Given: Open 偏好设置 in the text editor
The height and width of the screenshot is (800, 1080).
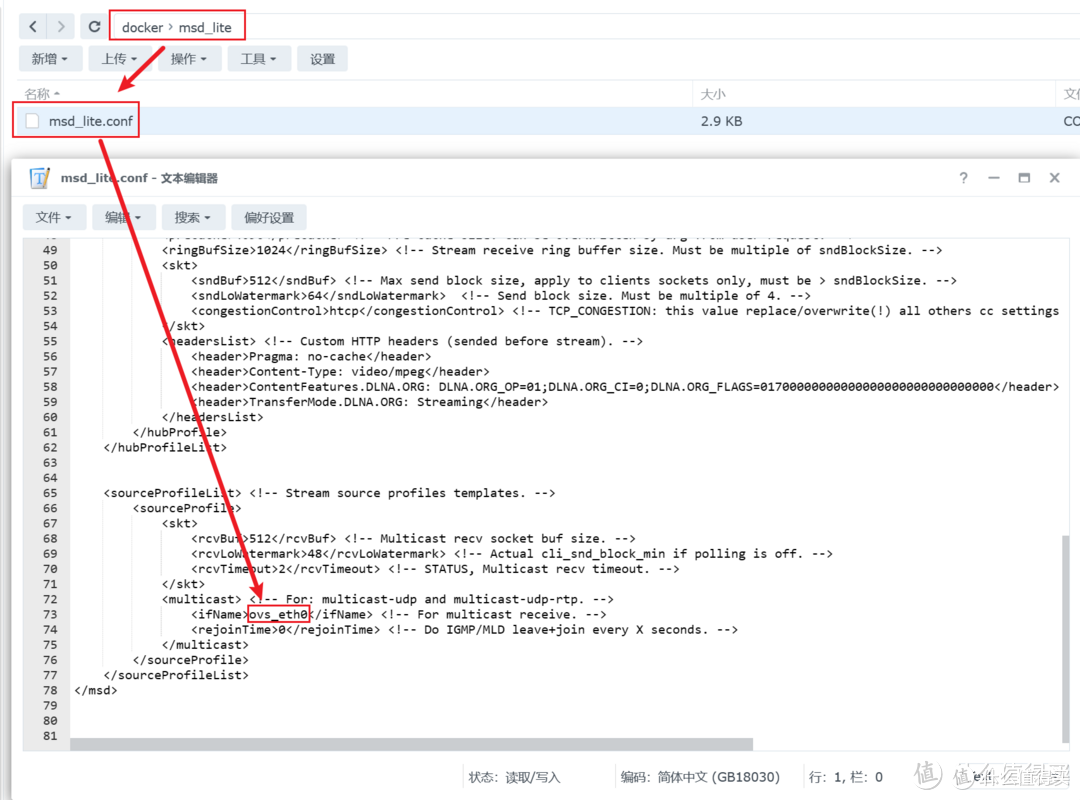Looking at the screenshot, I should point(267,217).
